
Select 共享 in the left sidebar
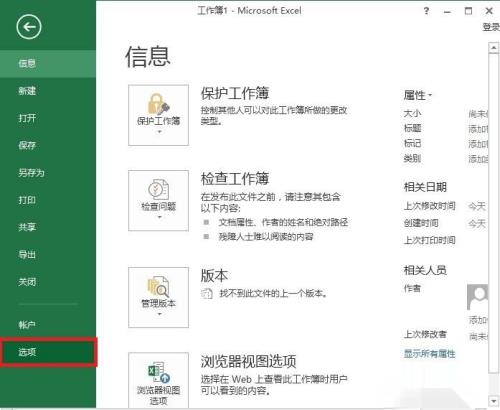(48, 227)
